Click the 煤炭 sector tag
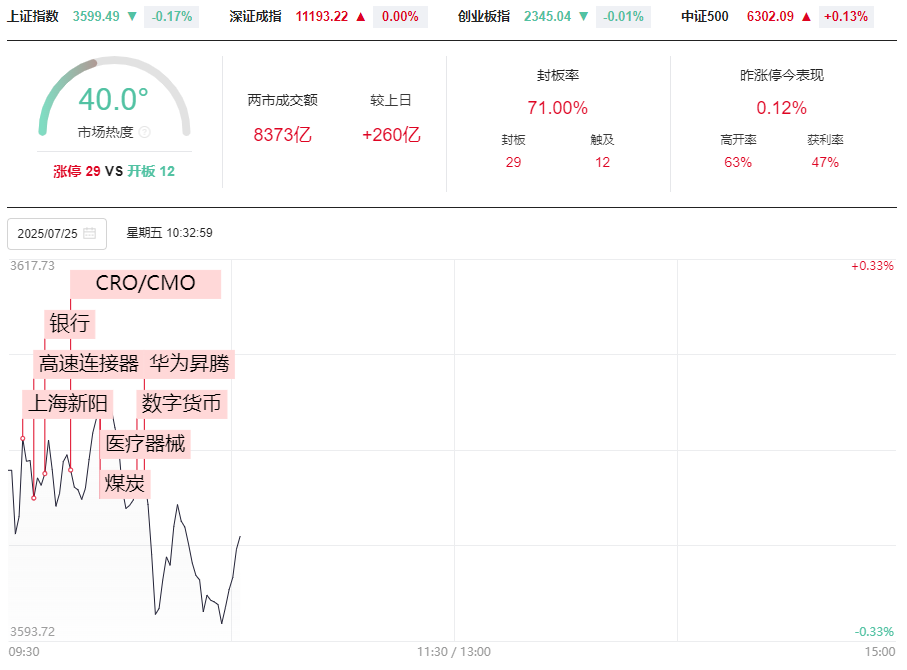 pos(124,484)
